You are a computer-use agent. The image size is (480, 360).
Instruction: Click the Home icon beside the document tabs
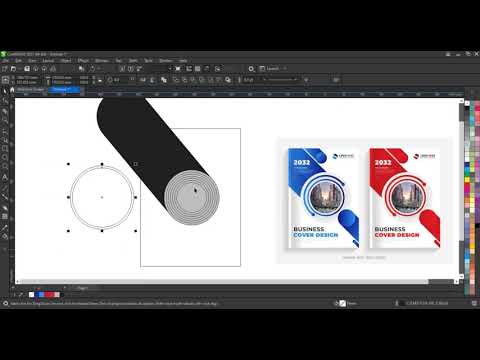click(12, 89)
